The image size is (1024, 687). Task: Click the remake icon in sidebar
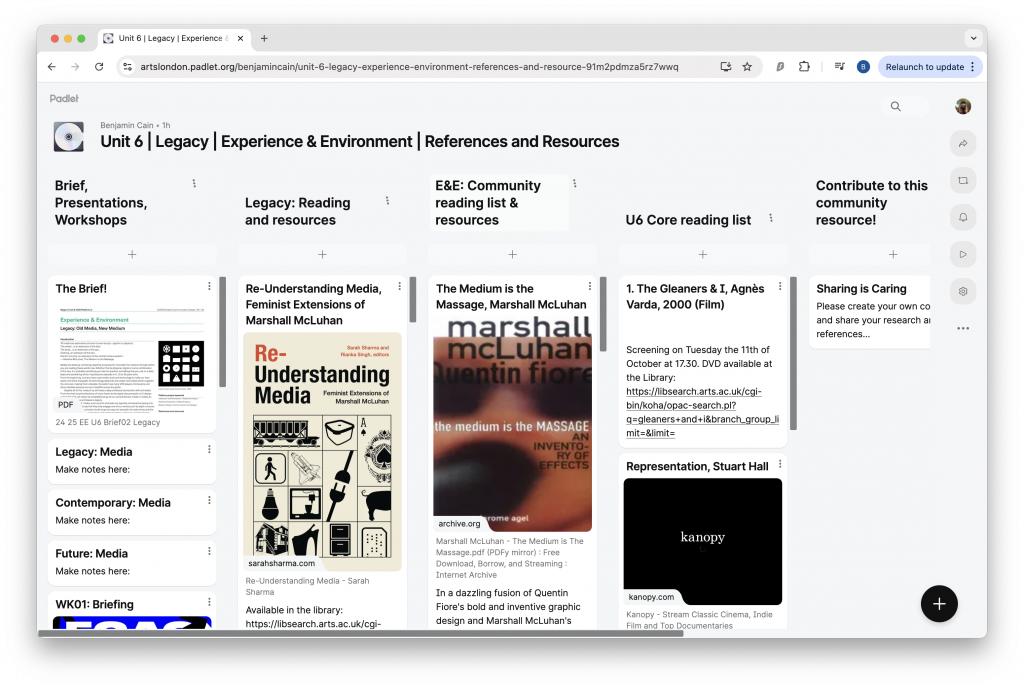tap(963, 180)
